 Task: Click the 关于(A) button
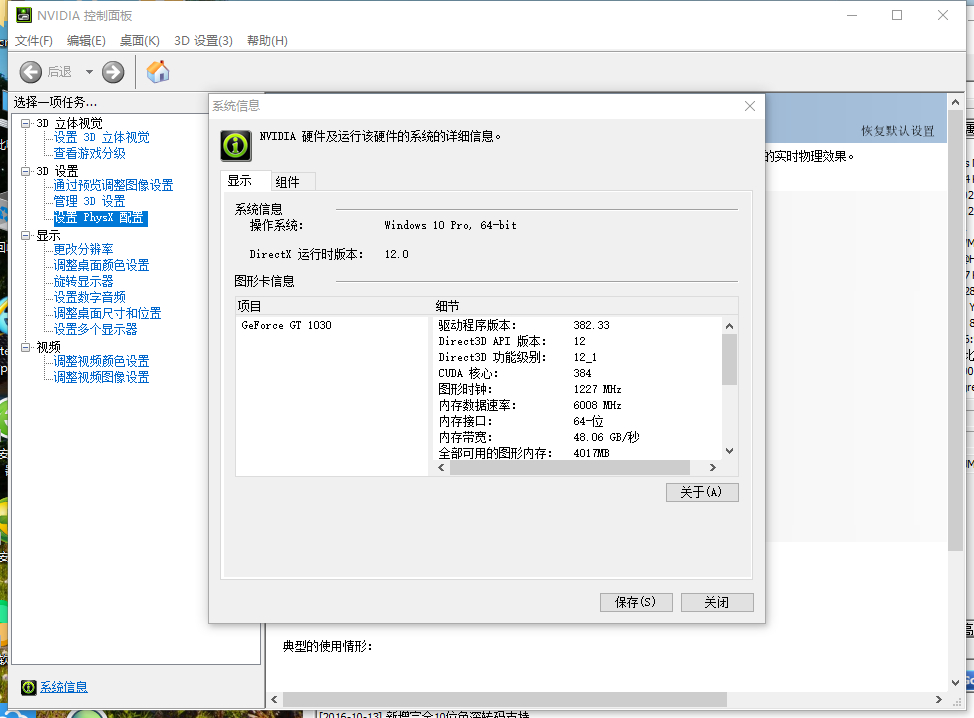702,493
